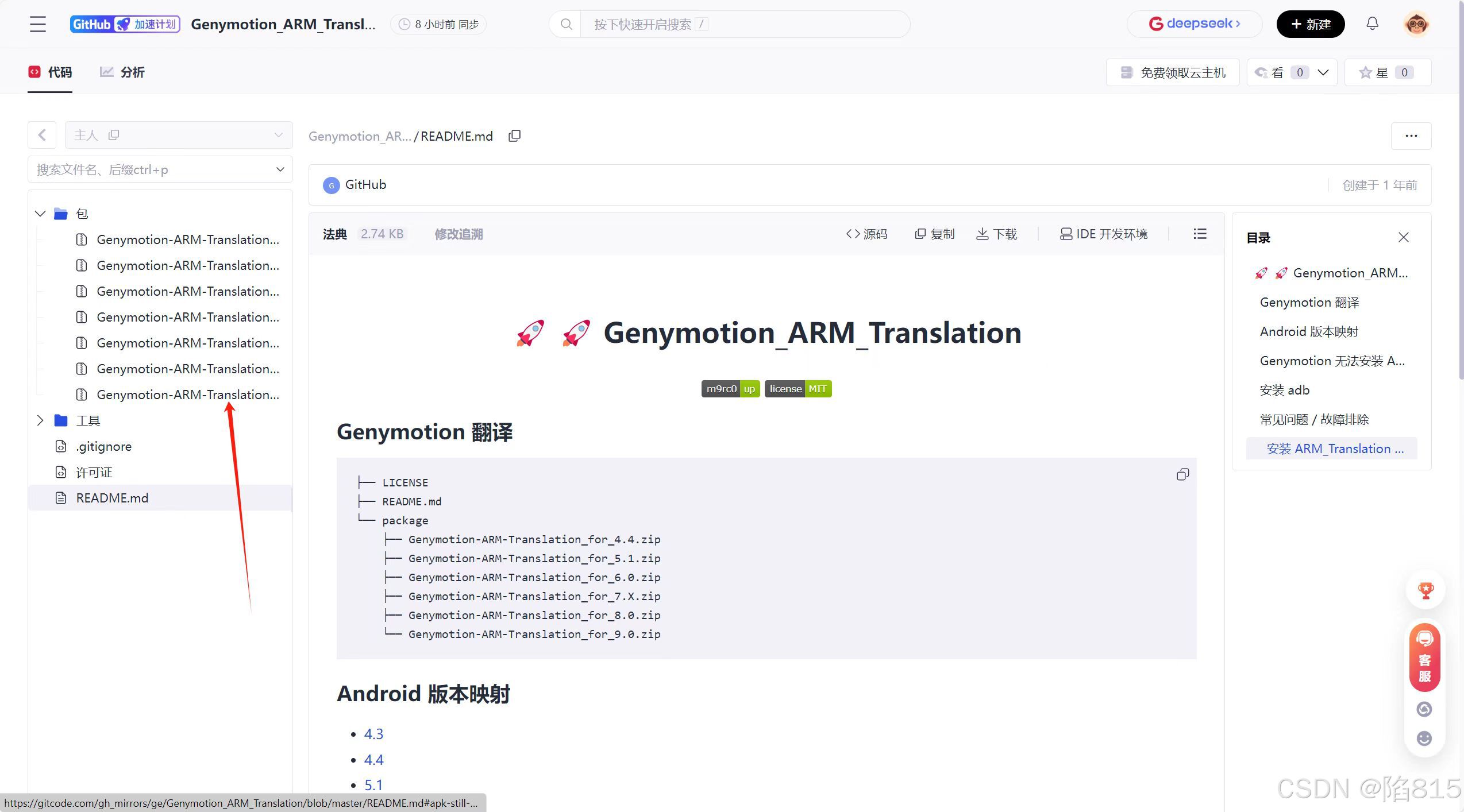
Task: Open the hamburger navigation menu
Action: click(x=37, y=24)
